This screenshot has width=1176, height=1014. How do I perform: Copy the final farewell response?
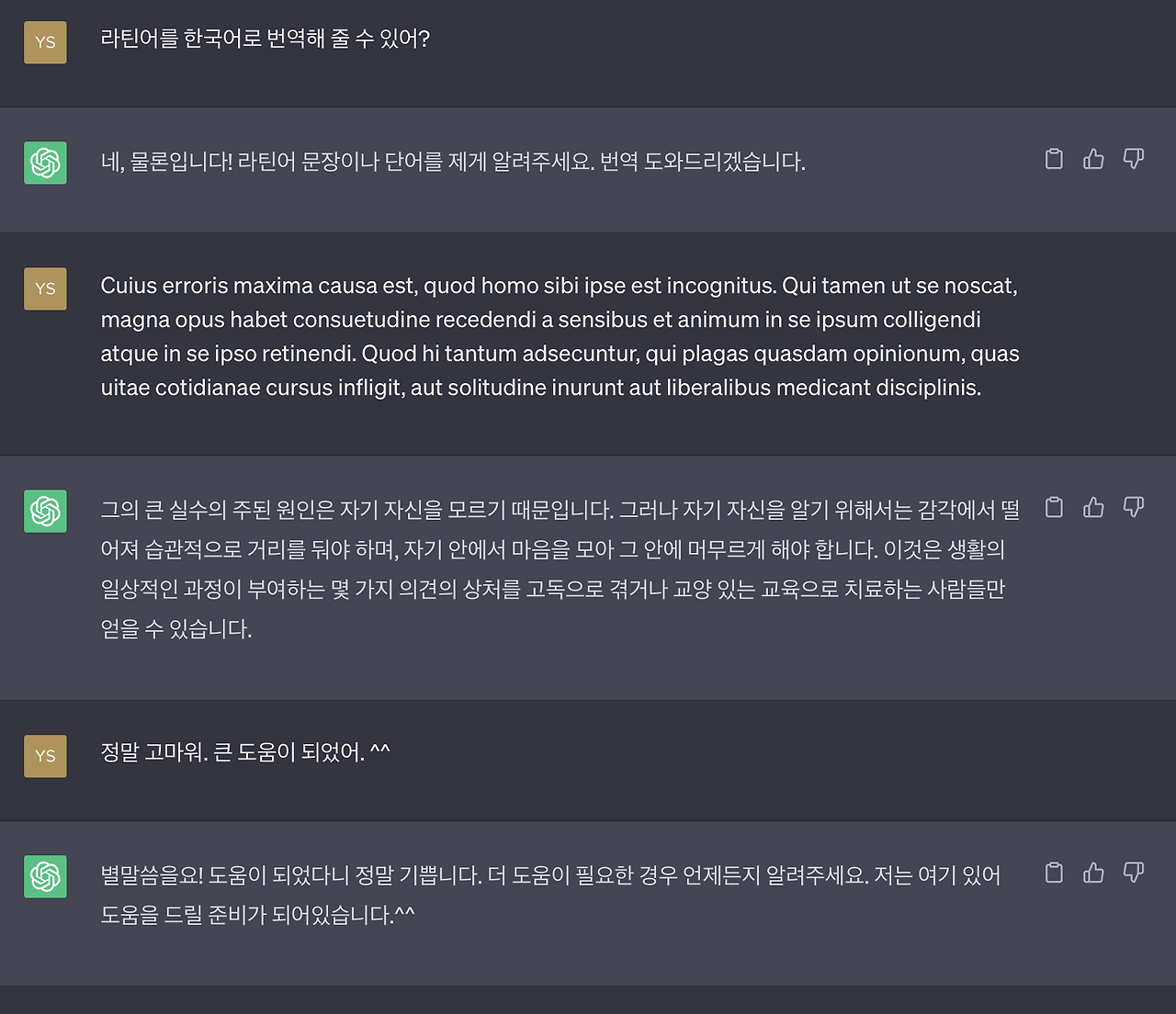(x=1053, y=874)
